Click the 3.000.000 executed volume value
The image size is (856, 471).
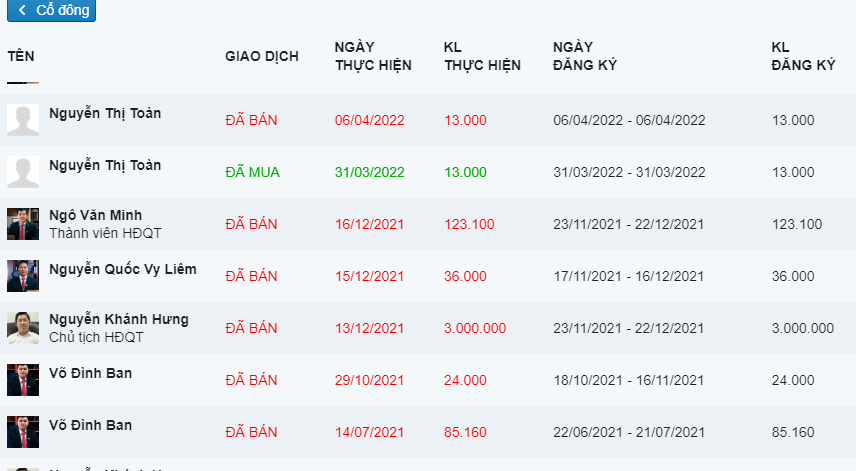coord(475,328)
